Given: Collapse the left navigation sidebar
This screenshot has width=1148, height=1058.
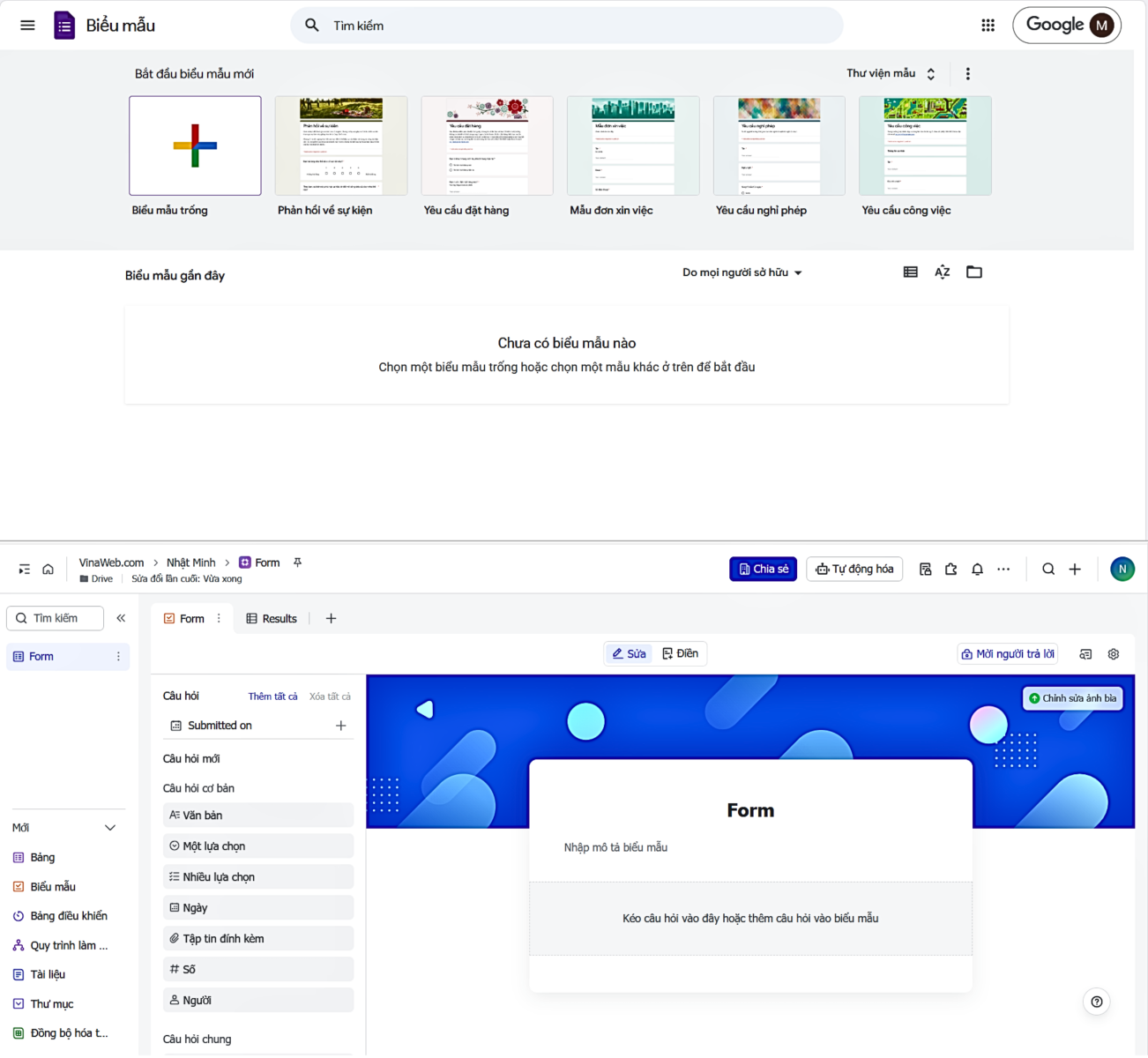Looking at the screenshot, I should [121, 618].
